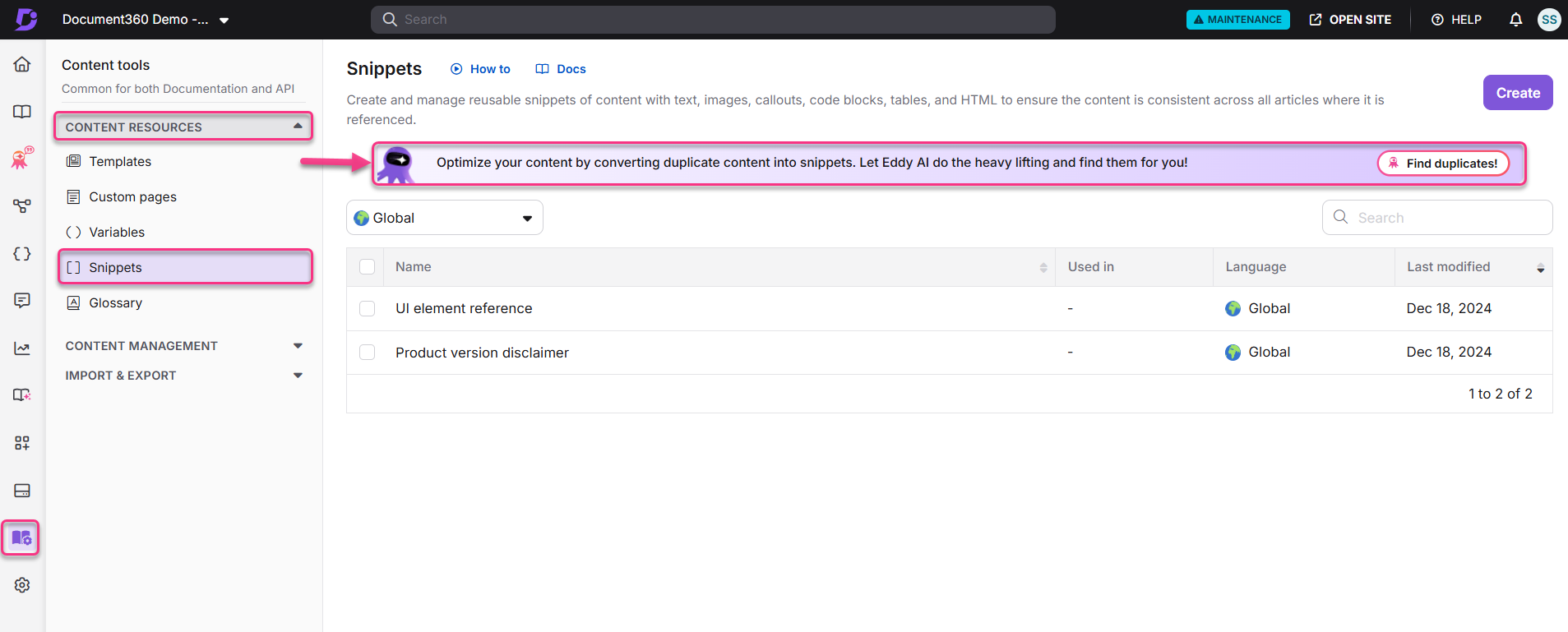
Task: Click Language column header
Action: pyautogui.click(x=1256, y=267)
